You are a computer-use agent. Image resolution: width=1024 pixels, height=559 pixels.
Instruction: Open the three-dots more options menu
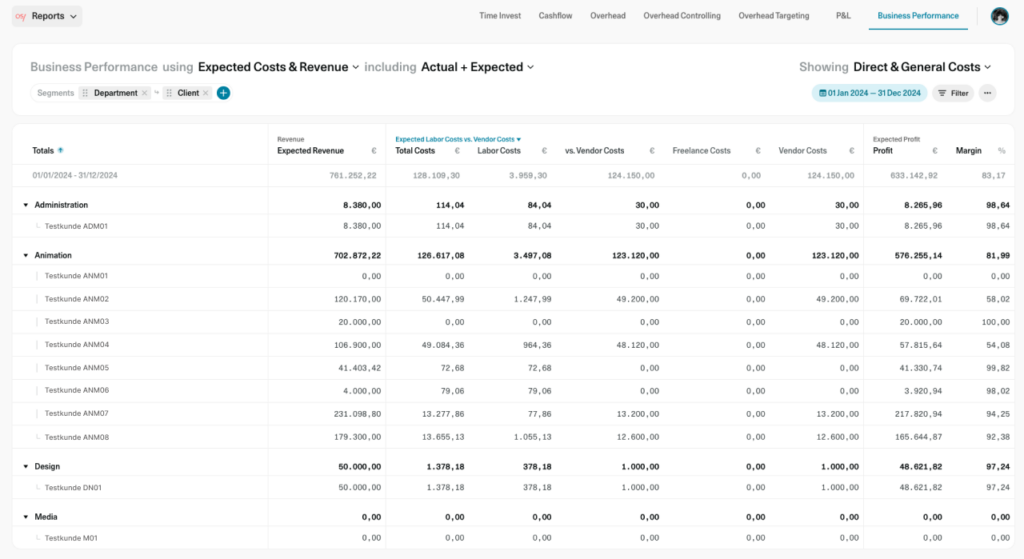pos(987,93)
